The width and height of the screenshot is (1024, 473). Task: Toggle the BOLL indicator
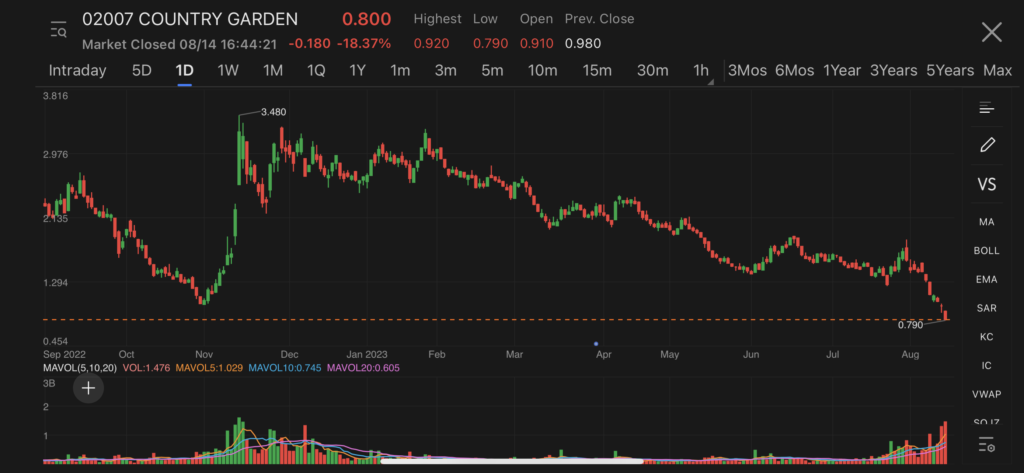986,251
